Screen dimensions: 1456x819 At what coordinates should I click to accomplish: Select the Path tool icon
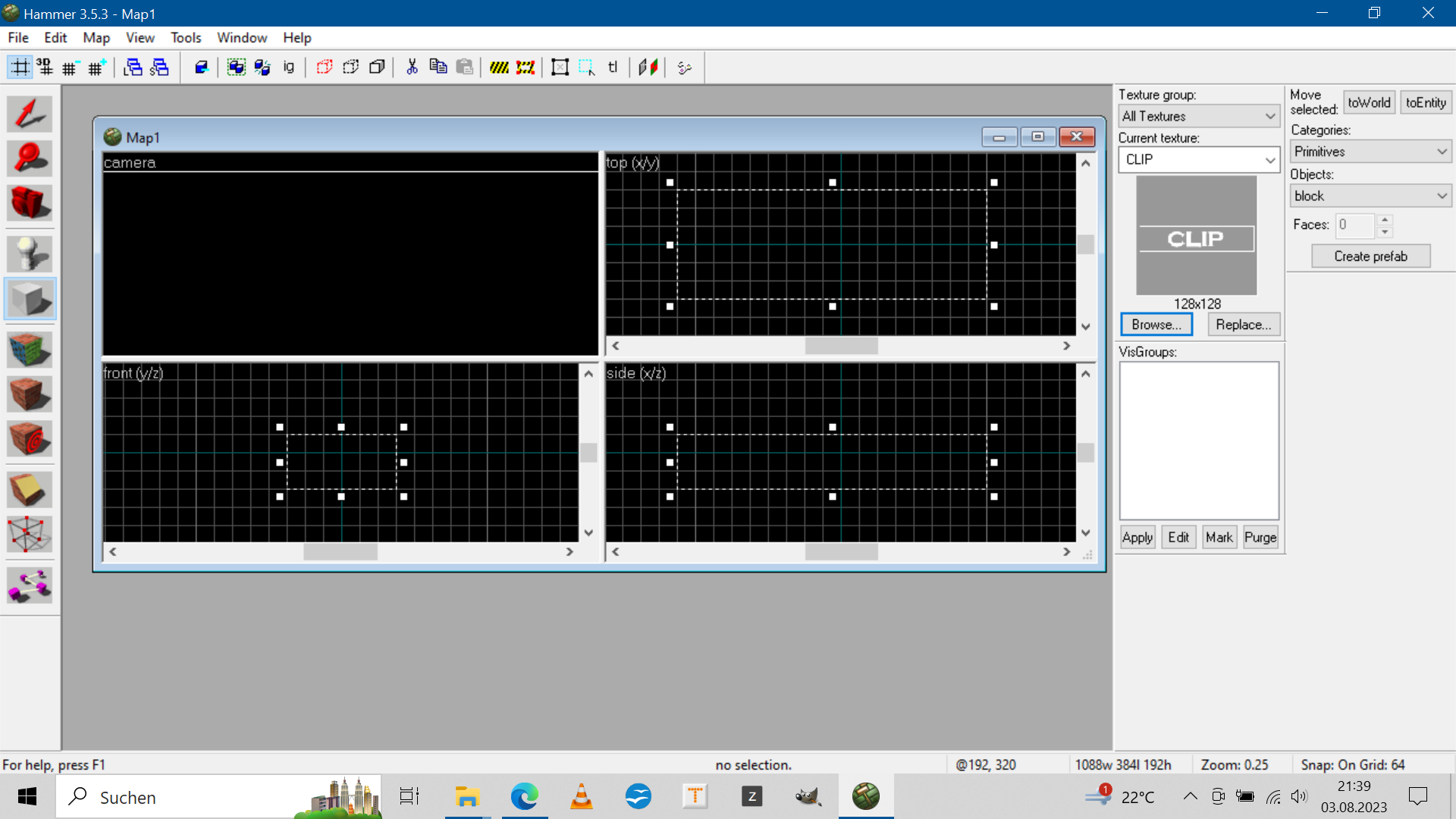[30, 585]
